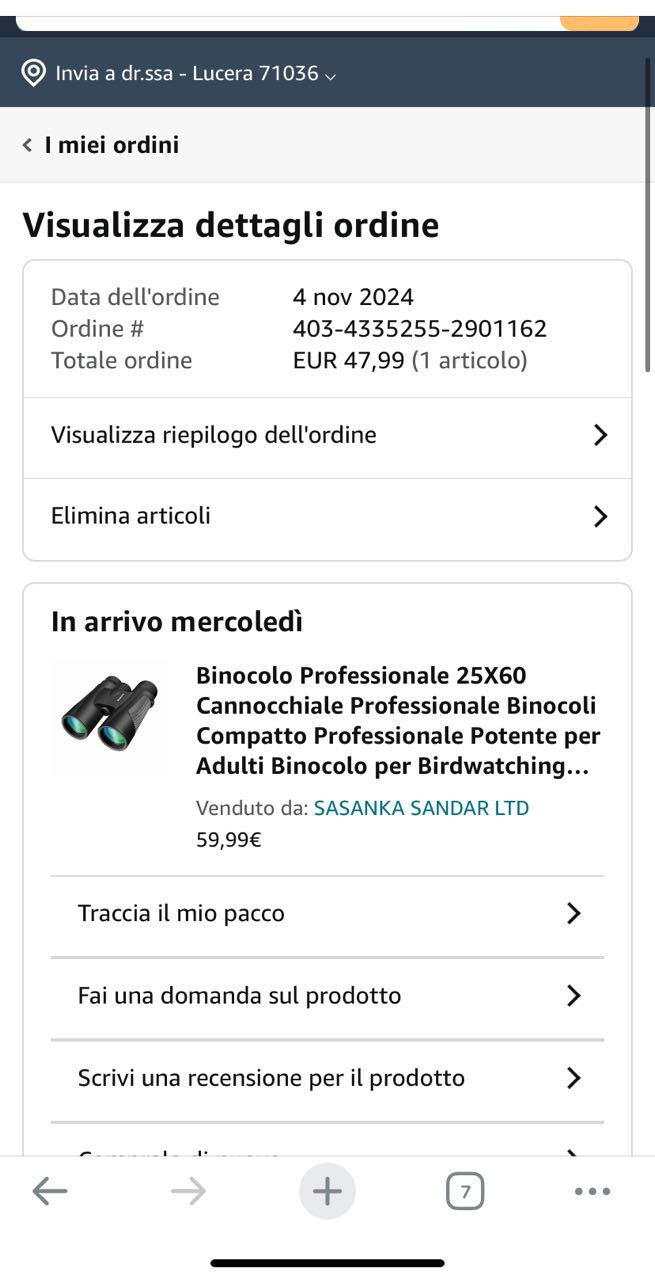Open Binocolo Professionale 25X60 product title
The height and width of the screenshot is (1280, 655).
(397, 720)
